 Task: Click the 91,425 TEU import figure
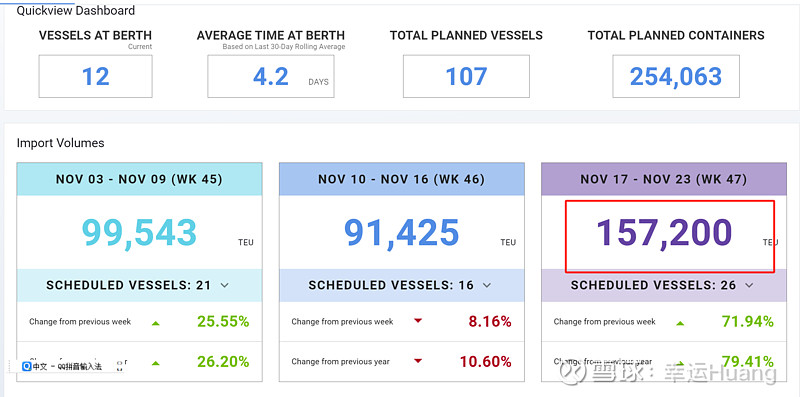pyautogui.click(x=402, y=233)
